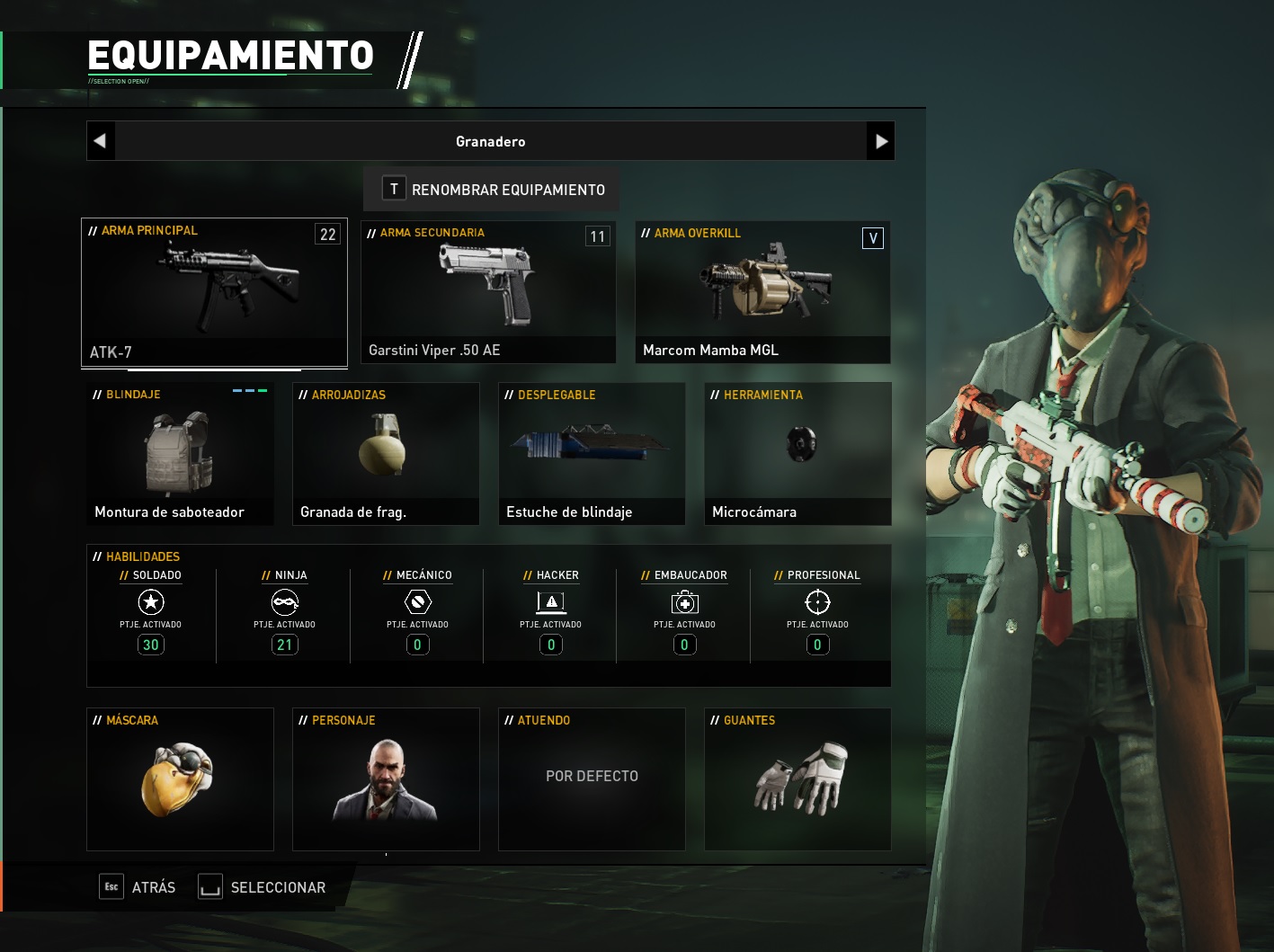Confirm with the Seleccionar button
Image resolution: width=1274 pixels, height=952 pixels.
[x=262, y=887]
